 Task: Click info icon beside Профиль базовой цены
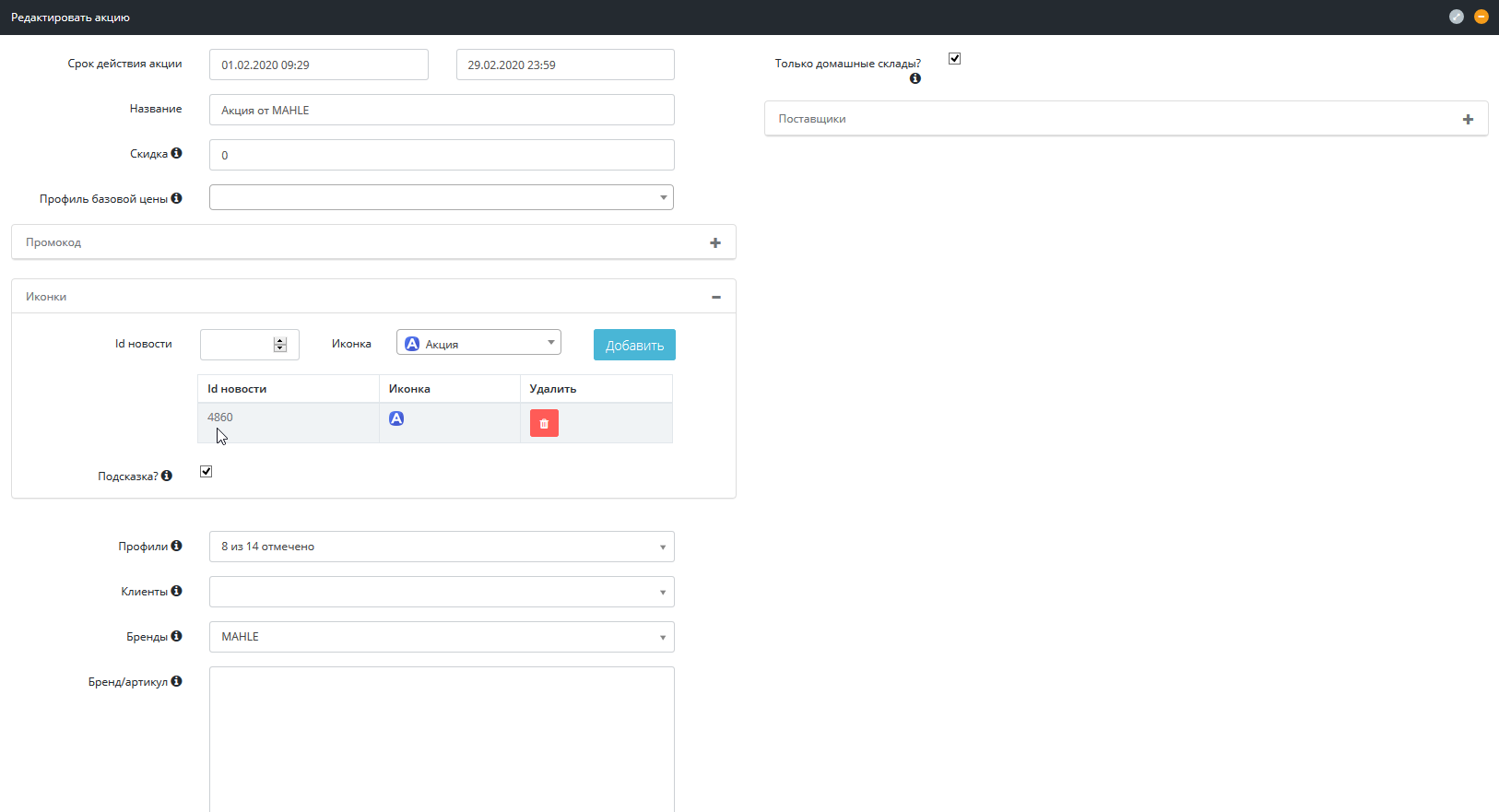(x=176, y=198)
